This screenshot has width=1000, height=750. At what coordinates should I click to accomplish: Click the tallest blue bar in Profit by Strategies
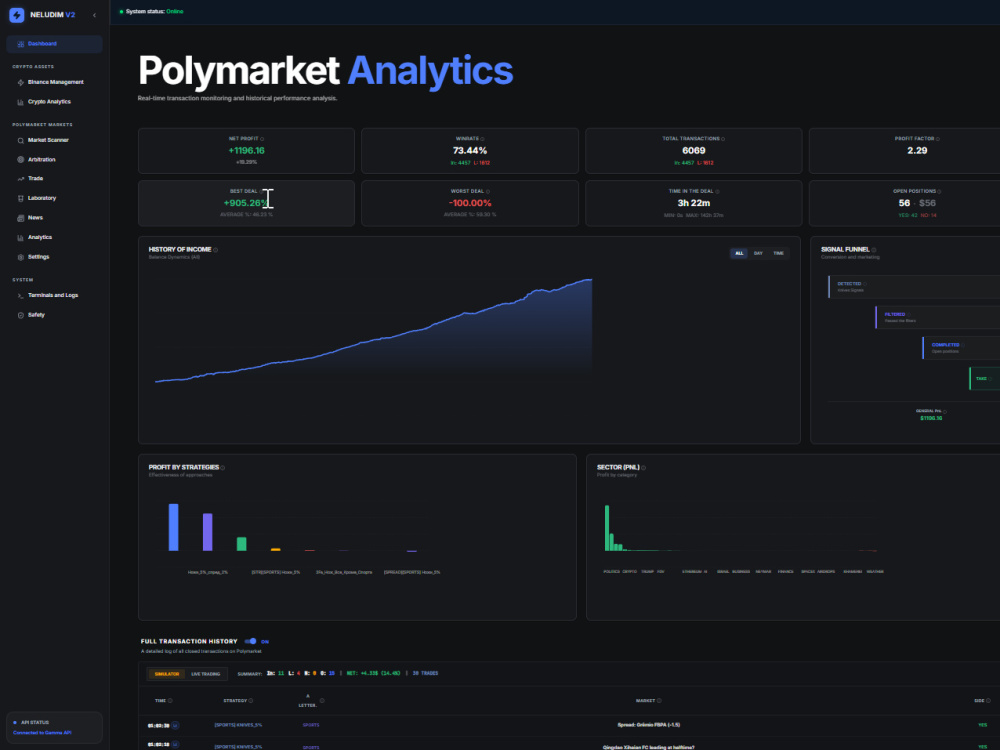[x=173, y=527]
